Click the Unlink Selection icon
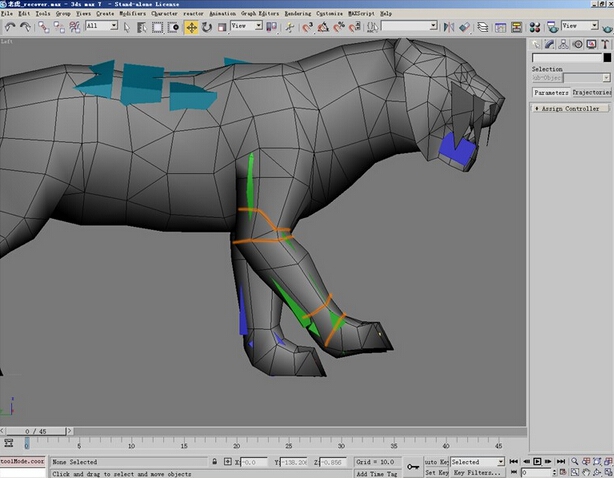614x478 pixels. (x=59, y=27)
